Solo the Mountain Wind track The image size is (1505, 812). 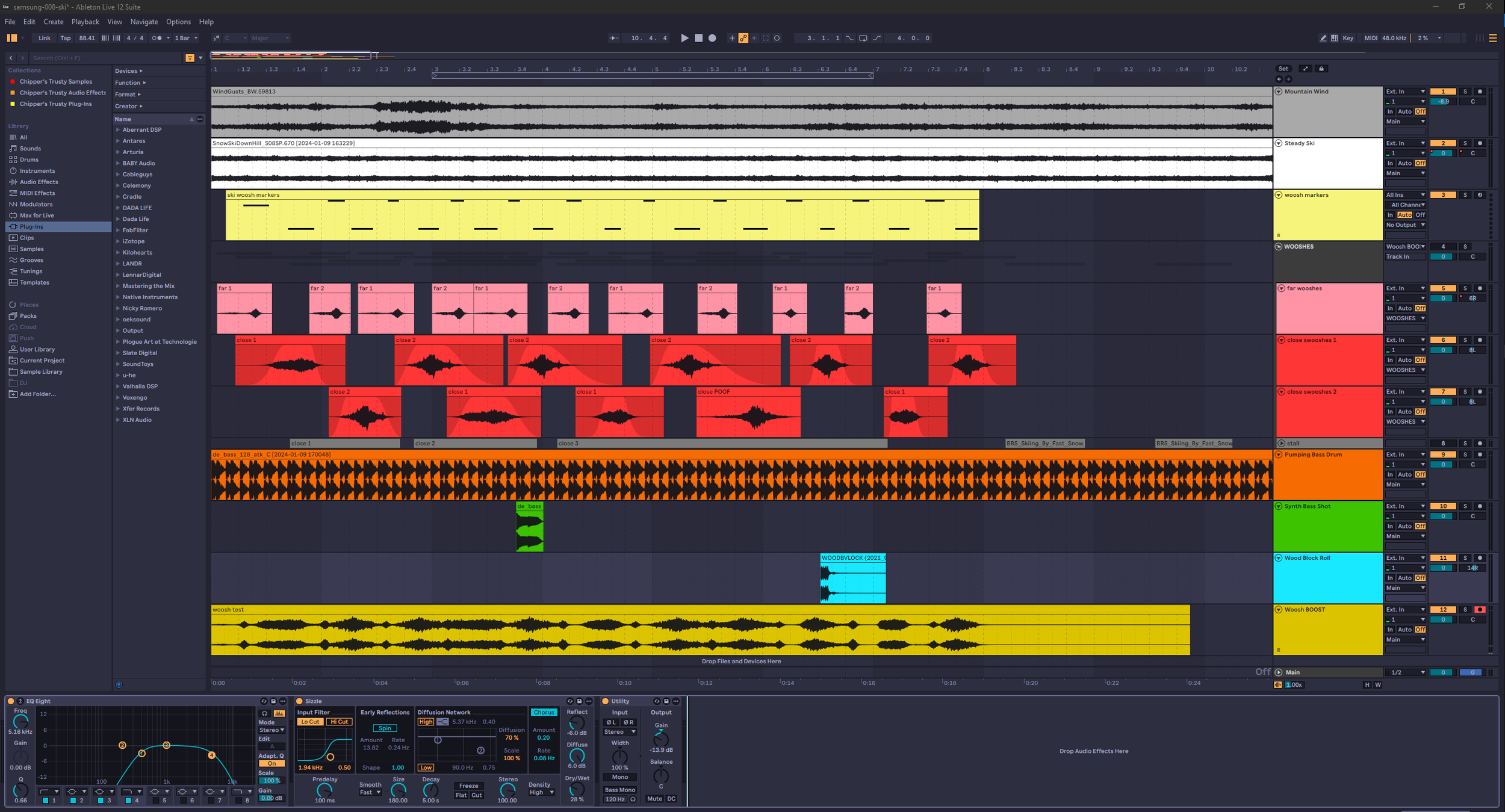(x=1465, y=91)
